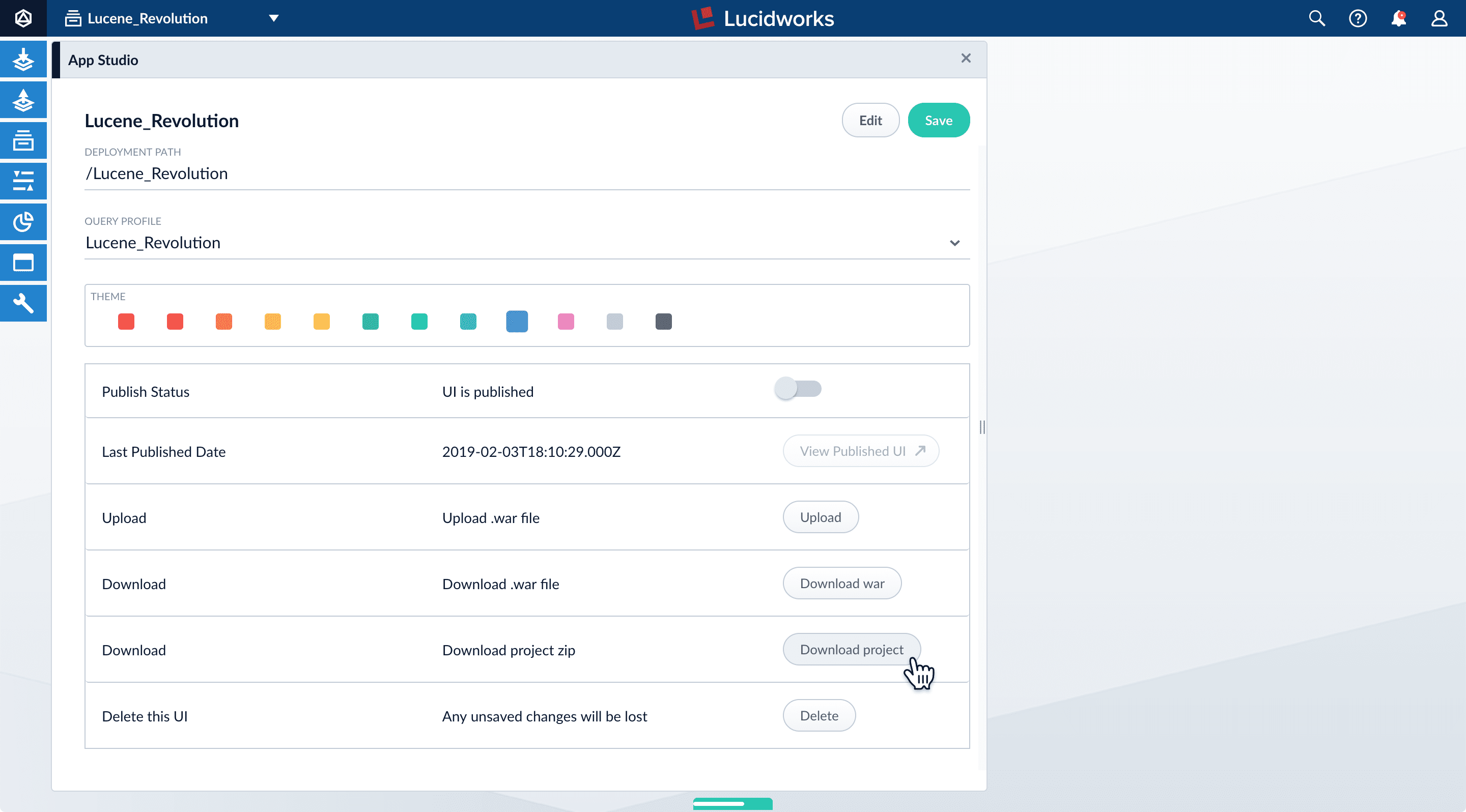Open the search magnifier icon
Screen dimensions: 1466x812
pos(1317,18)
